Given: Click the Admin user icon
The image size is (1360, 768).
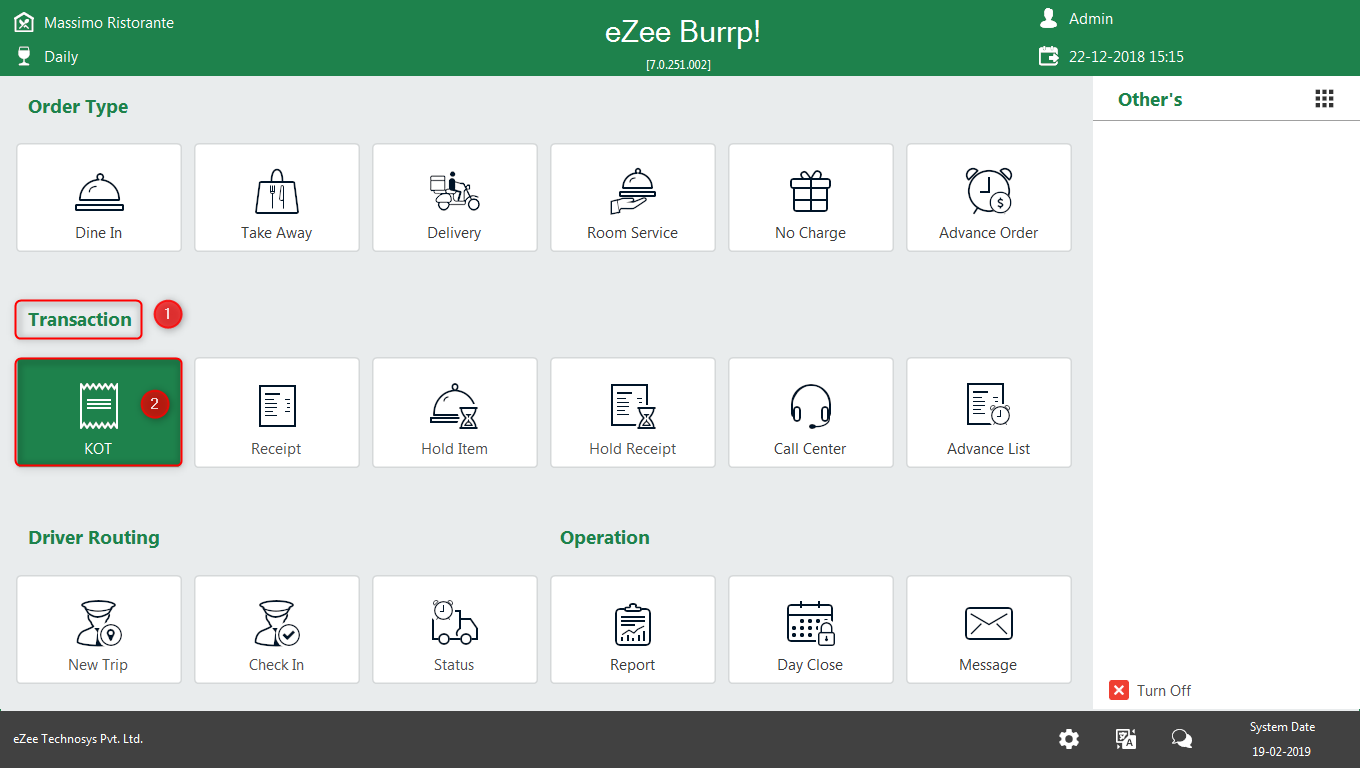Looking at the screenshot, I should (1048, 18).
